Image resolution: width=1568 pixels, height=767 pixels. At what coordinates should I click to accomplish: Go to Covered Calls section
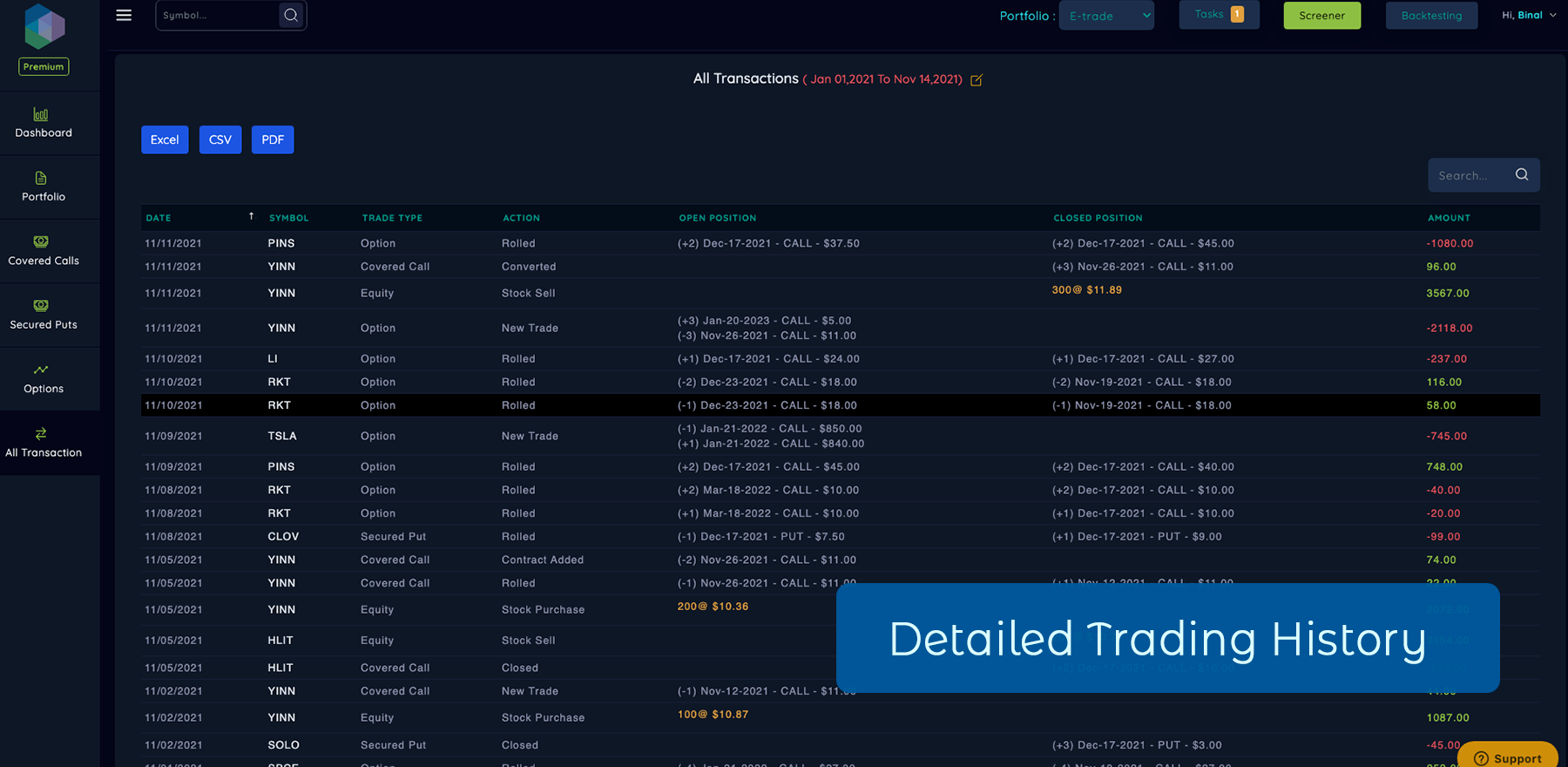pos(44,251)
